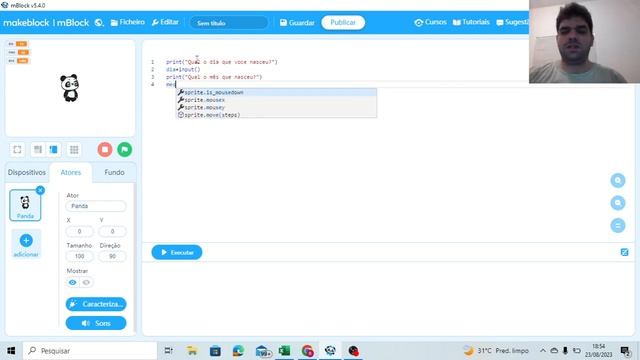Screen dimensions: 640x360
Task: Show hidden system tray icons chevron
Action: [x=543, y=351]
